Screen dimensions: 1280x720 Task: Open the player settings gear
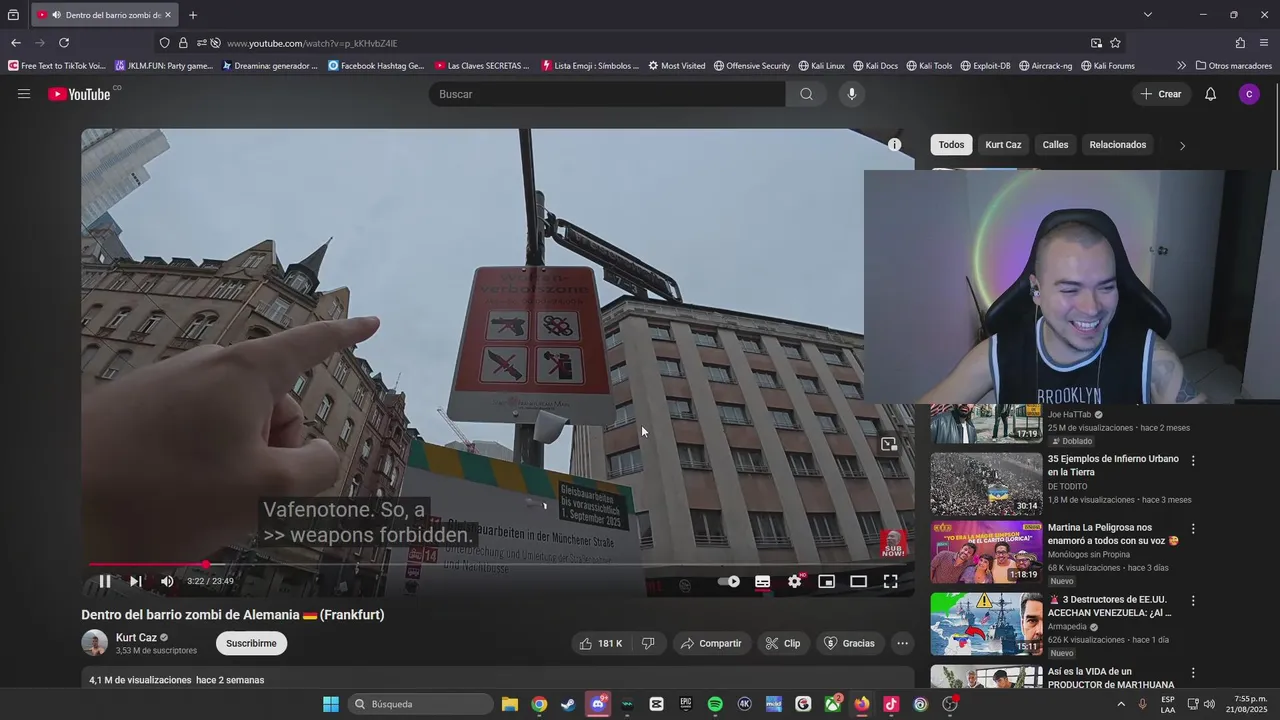coord(795,581)
